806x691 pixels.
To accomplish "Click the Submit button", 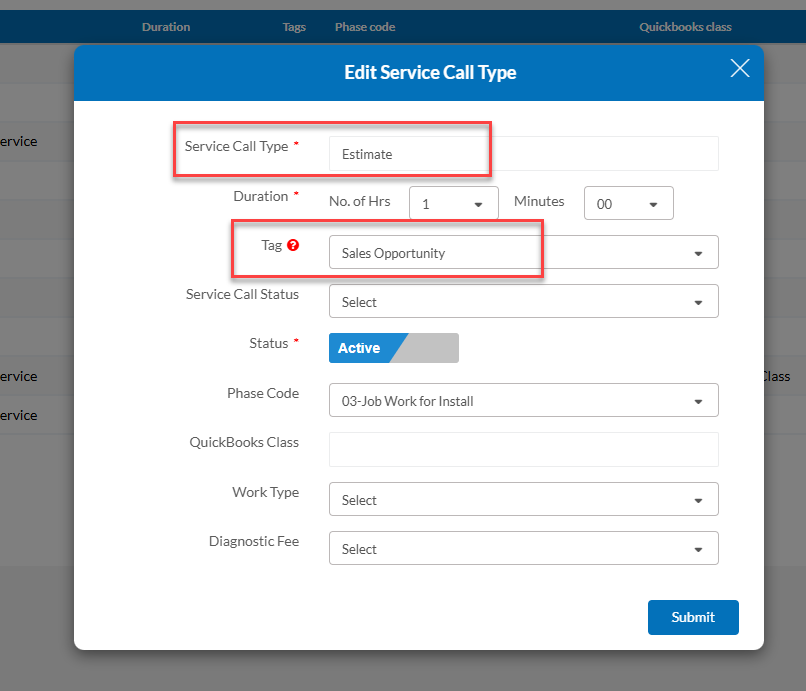I will click(x=693, y=617).
